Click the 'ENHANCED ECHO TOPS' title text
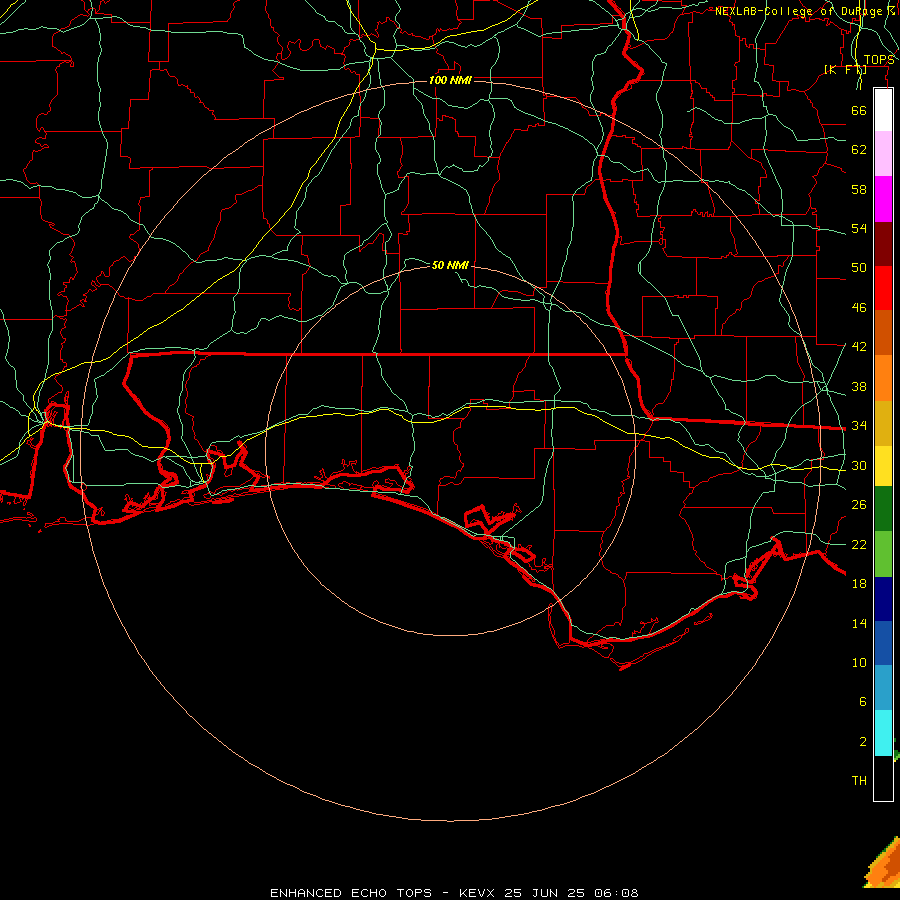 coord(351,893)
